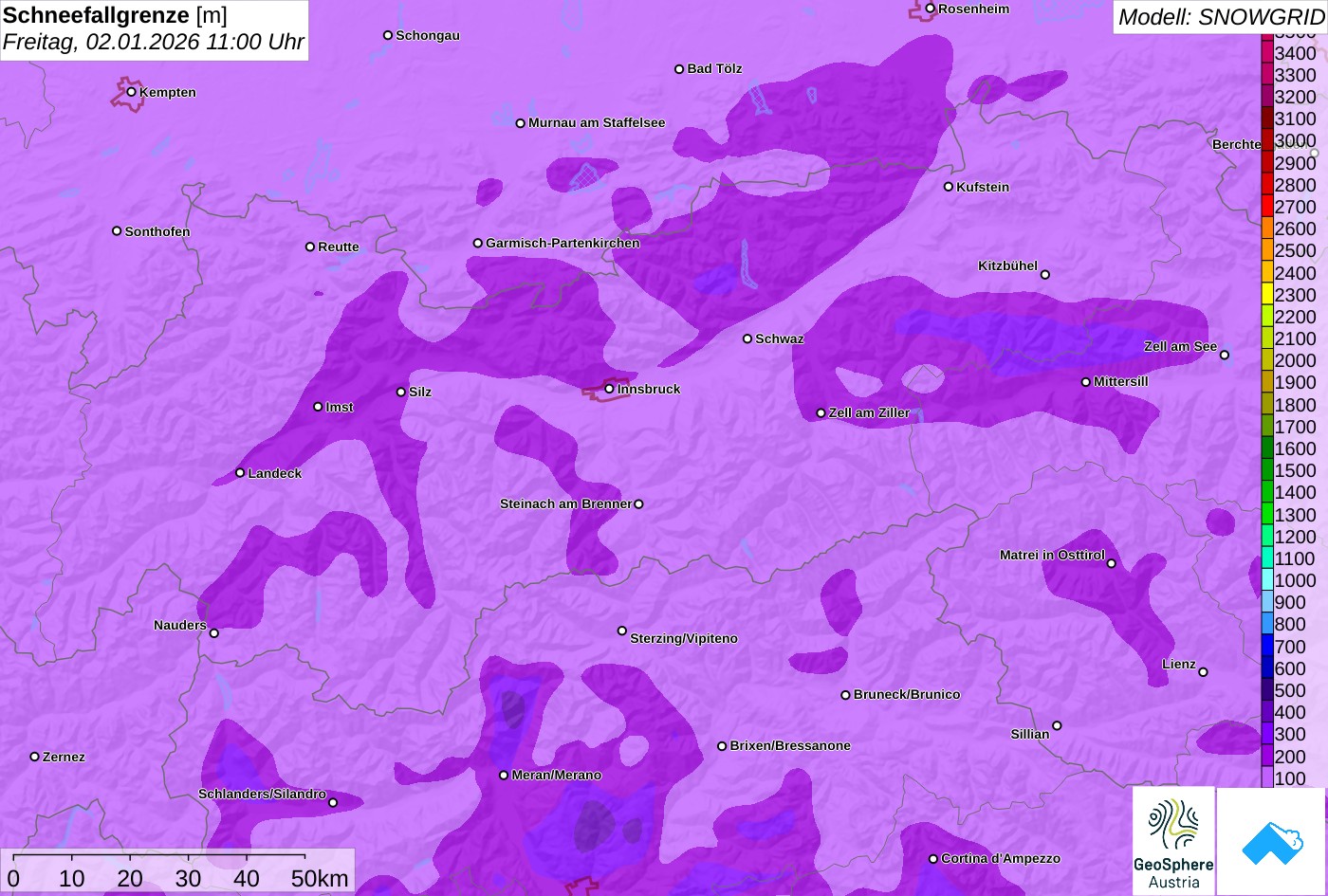The image size is (1328, 896).
Task: Click the 'Silz' town label
Action: tap(420, 393)
